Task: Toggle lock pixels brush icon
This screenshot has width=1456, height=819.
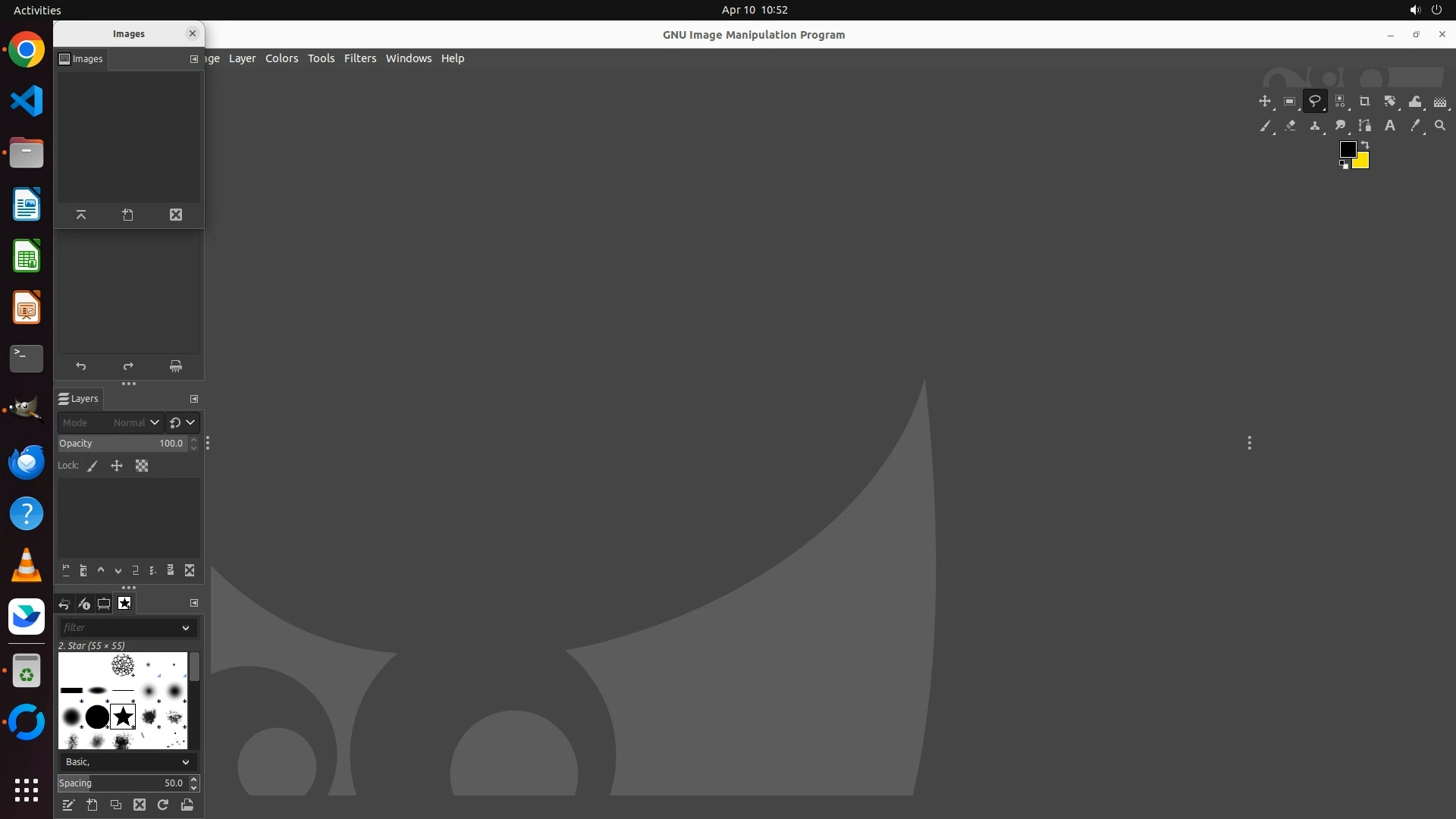Action: tap(93, 466)
